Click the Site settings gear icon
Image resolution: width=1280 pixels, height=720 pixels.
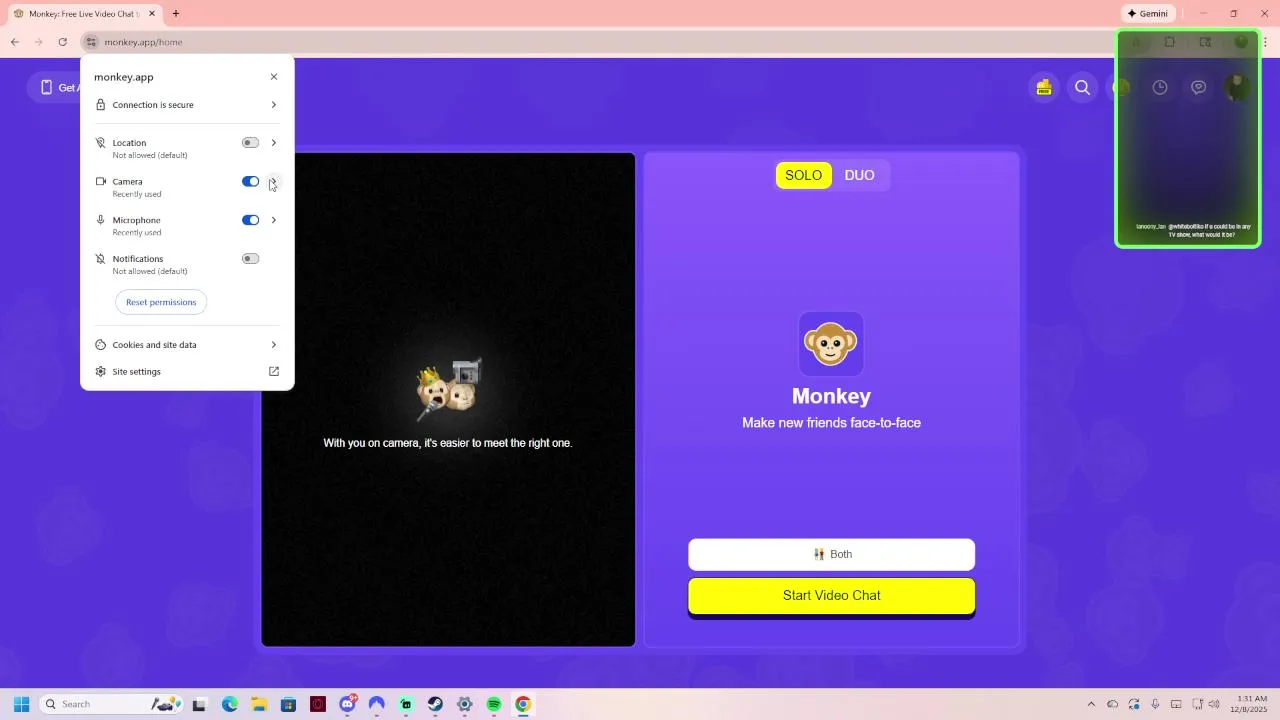(x=100, y=372)
